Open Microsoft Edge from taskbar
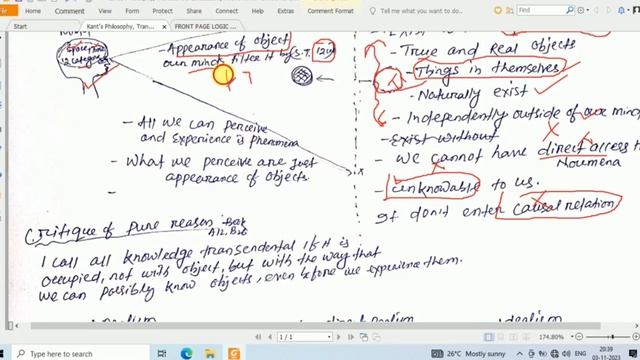Viewport: 640px width, 360px height. point(187,353)
